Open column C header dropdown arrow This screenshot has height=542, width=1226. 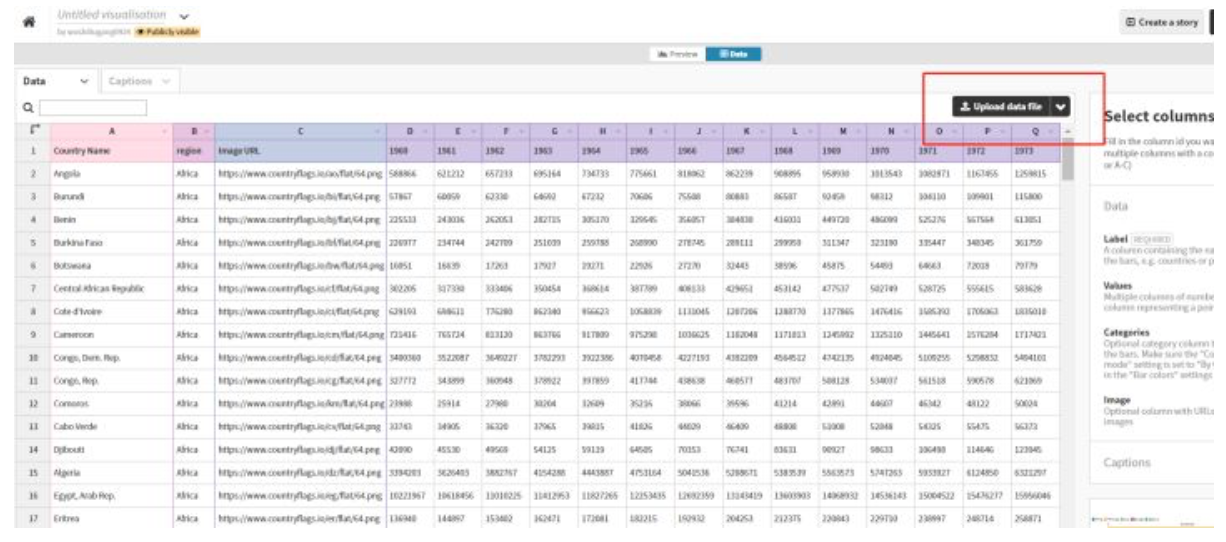(x=379, y=131)
